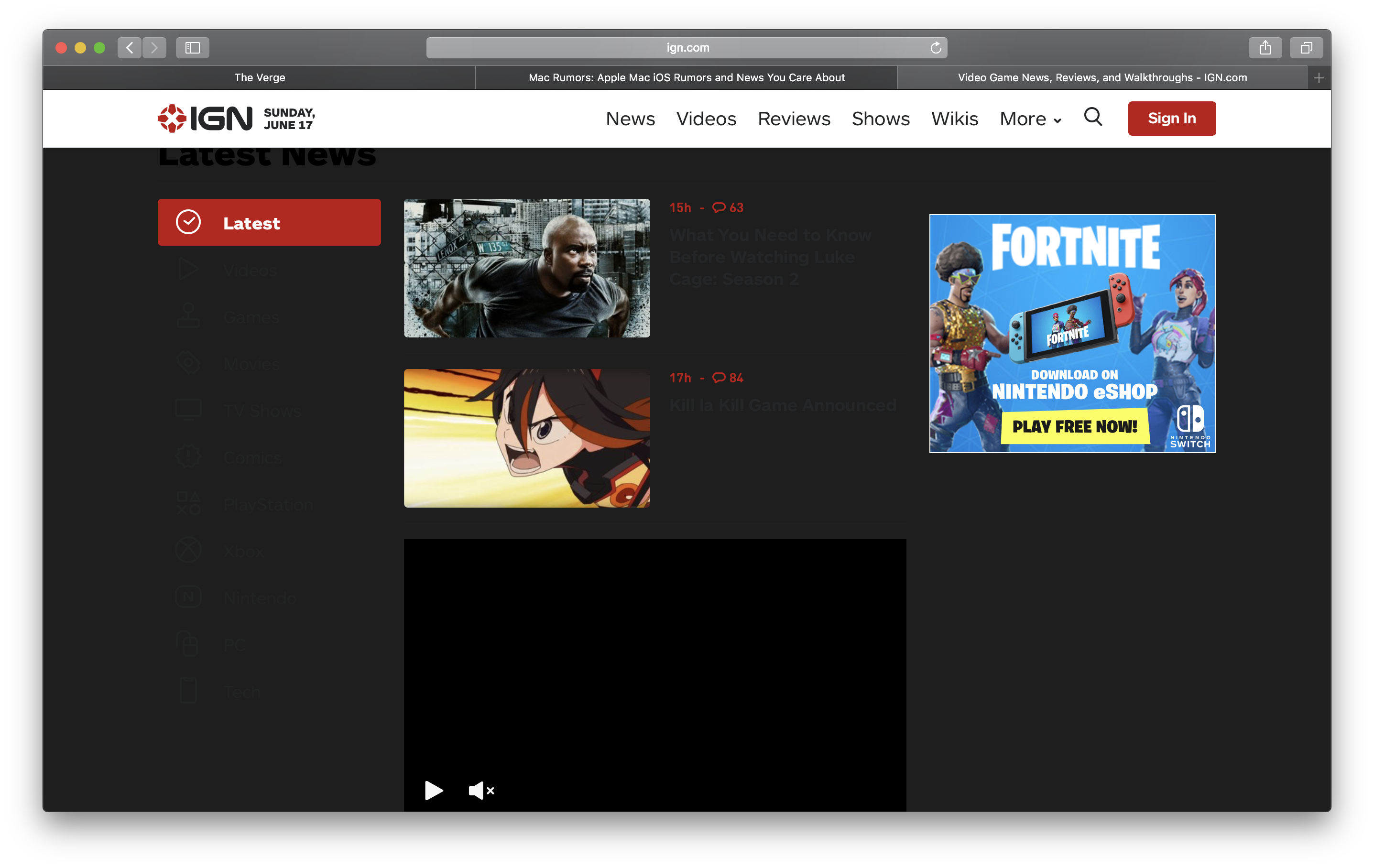Play the video player
This screenshot has height=868, width=1374.
coord(434,790)
